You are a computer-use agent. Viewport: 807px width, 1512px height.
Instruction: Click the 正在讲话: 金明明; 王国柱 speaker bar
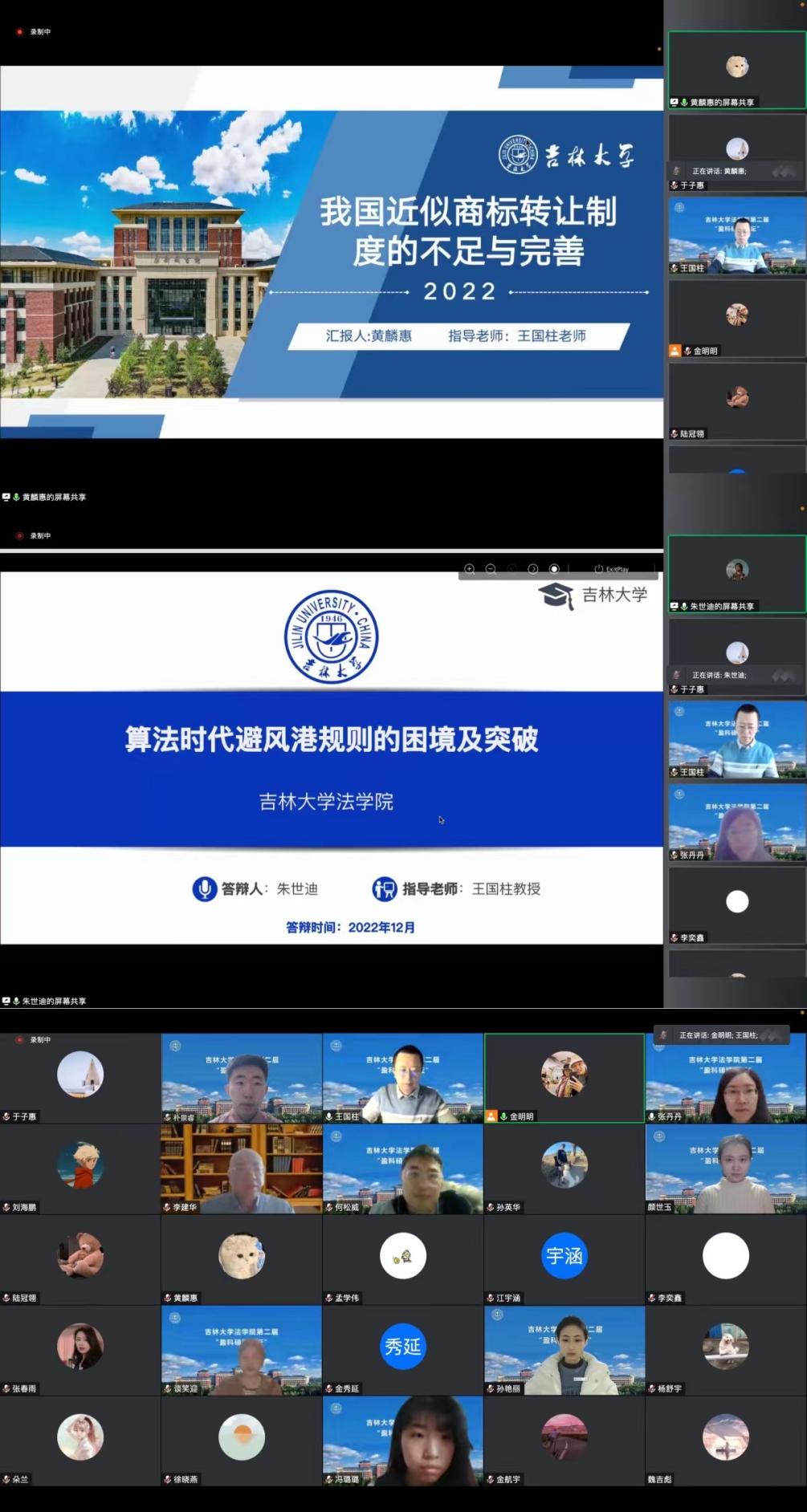click(718, 1035)
